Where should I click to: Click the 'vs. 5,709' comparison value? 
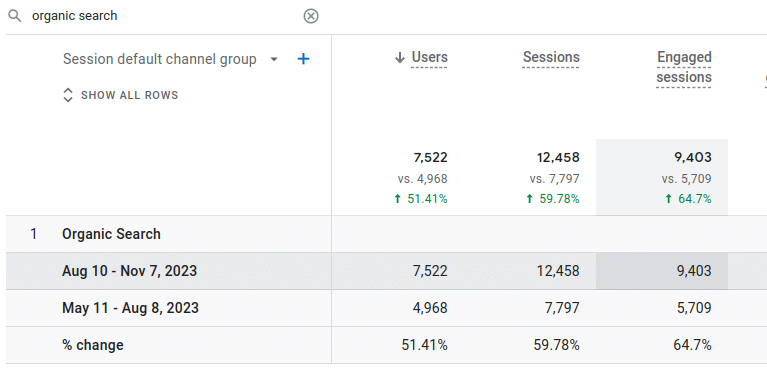pos(687,179)
